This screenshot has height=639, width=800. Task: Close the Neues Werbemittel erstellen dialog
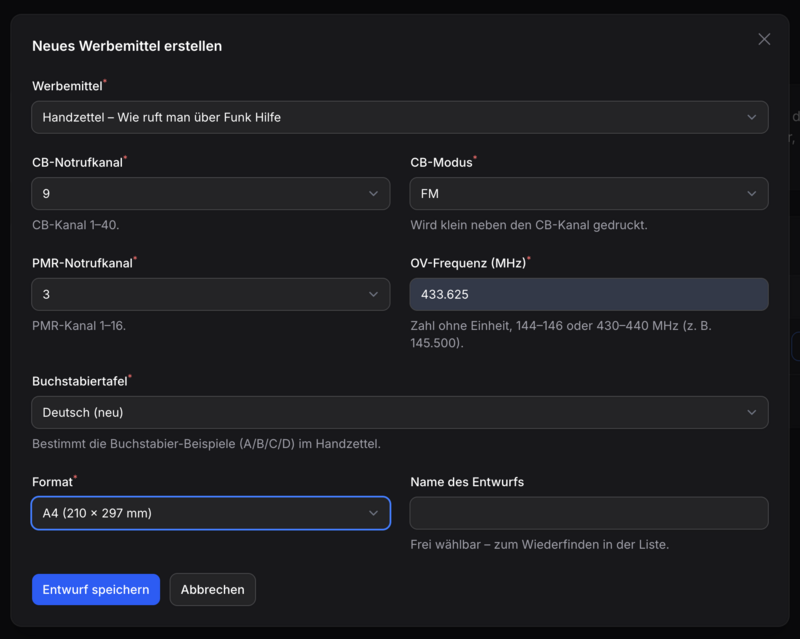(764, 39)
